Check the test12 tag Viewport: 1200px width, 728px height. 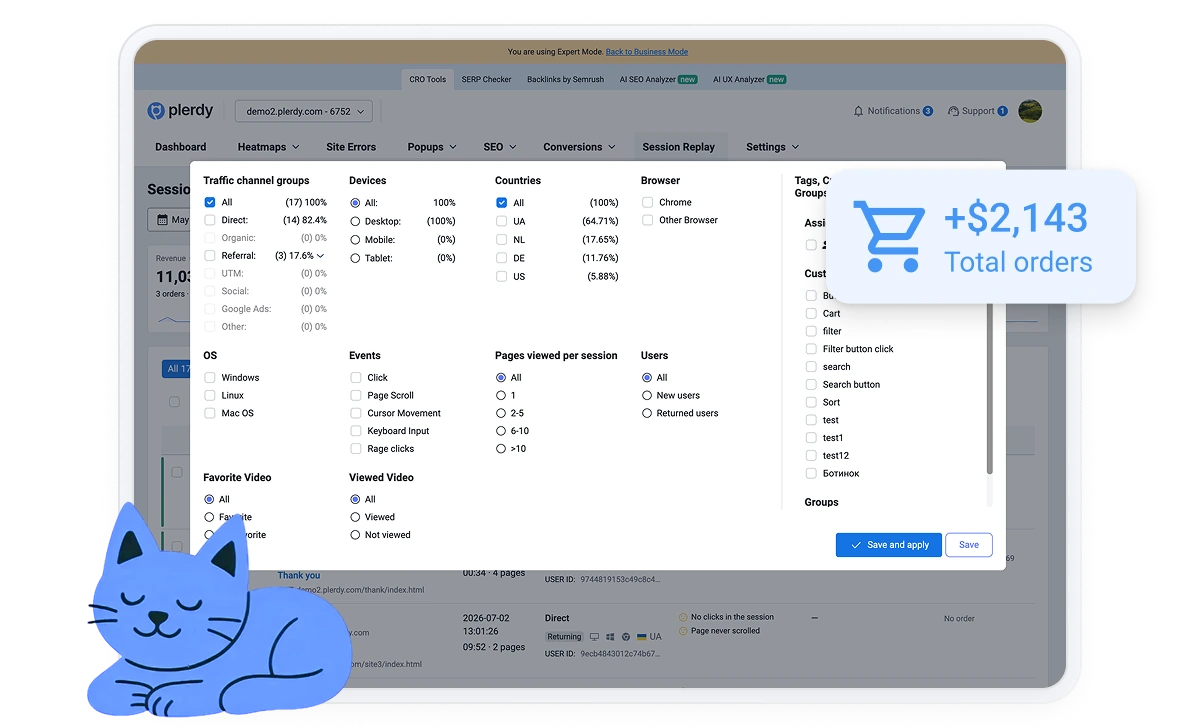coord(812,455)
